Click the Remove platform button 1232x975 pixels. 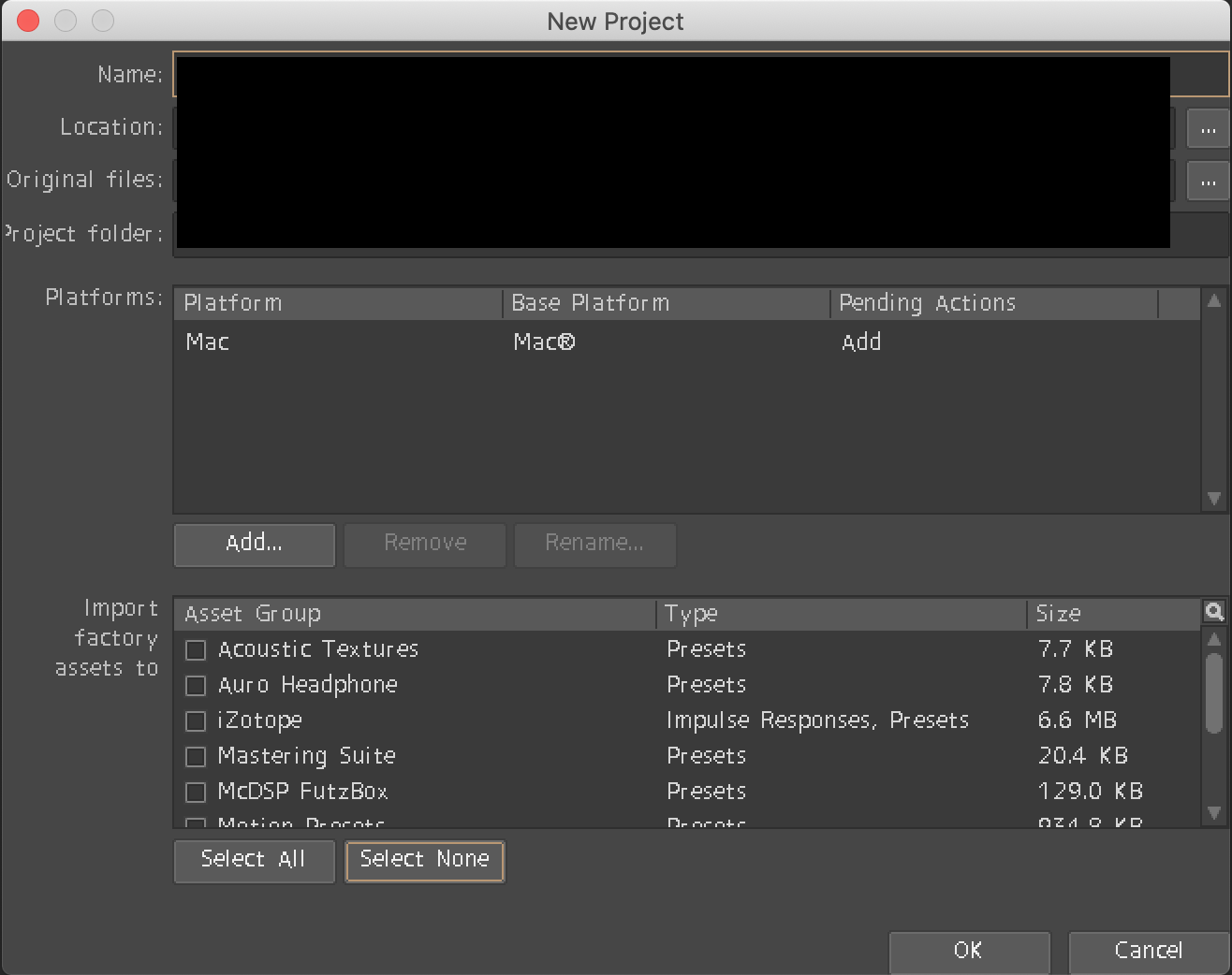[x=425, y=545]
